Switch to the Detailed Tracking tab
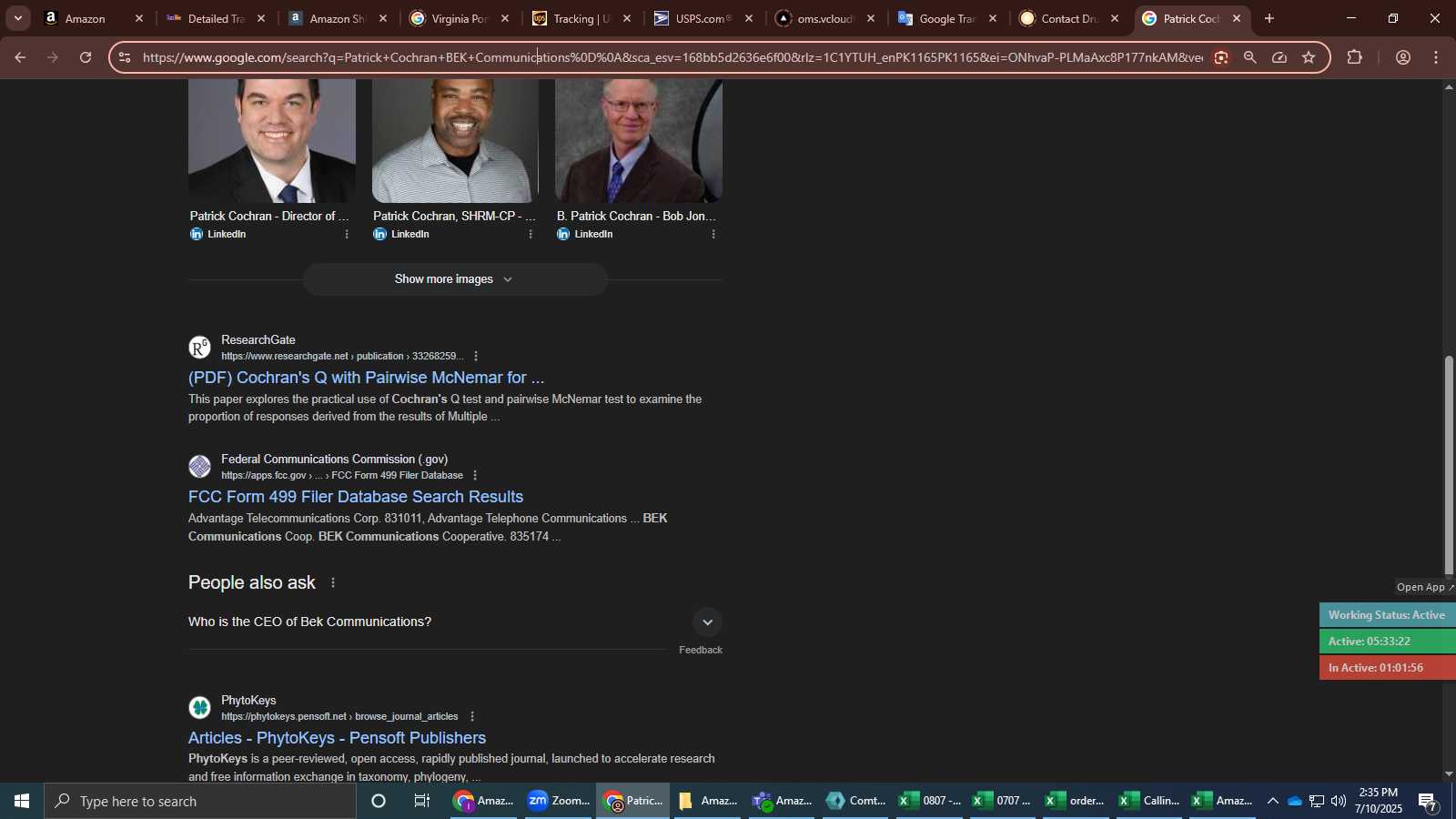 (x=215, y=18)
